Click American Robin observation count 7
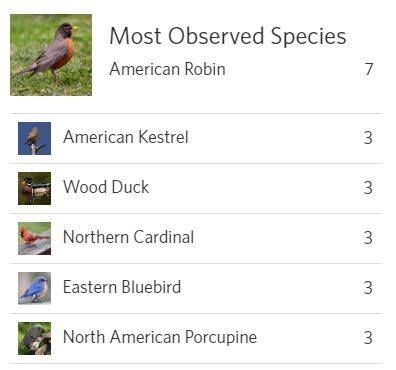Viewport: 396px width, 370px height. [x=369, y=69]
